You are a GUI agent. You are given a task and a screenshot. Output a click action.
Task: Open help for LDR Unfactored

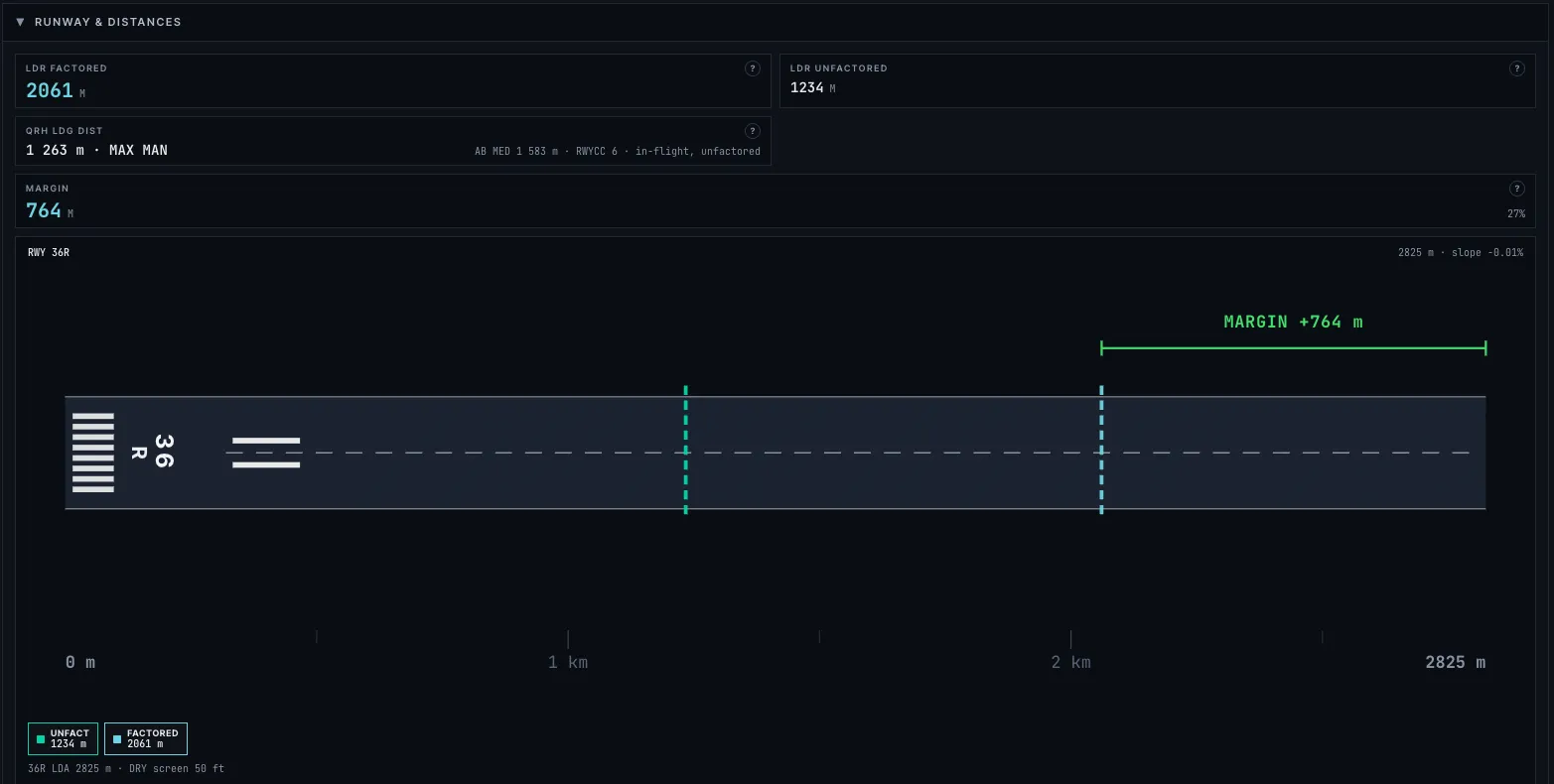point(1516,68)
